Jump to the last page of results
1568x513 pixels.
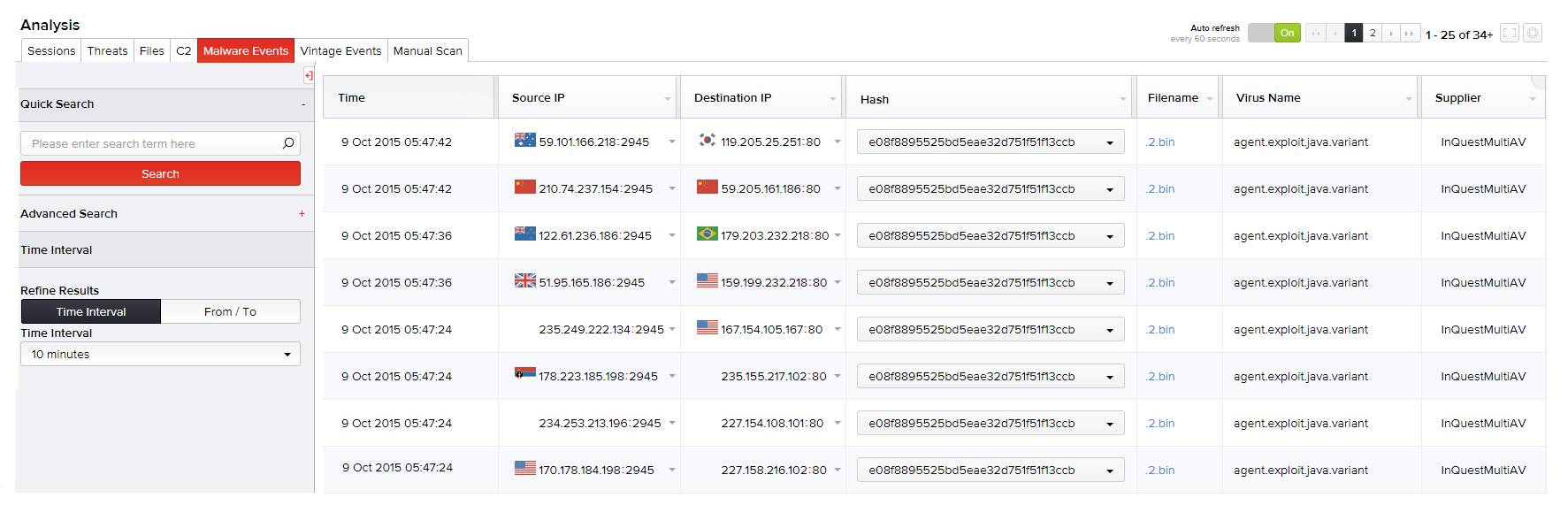point(1410,34)
